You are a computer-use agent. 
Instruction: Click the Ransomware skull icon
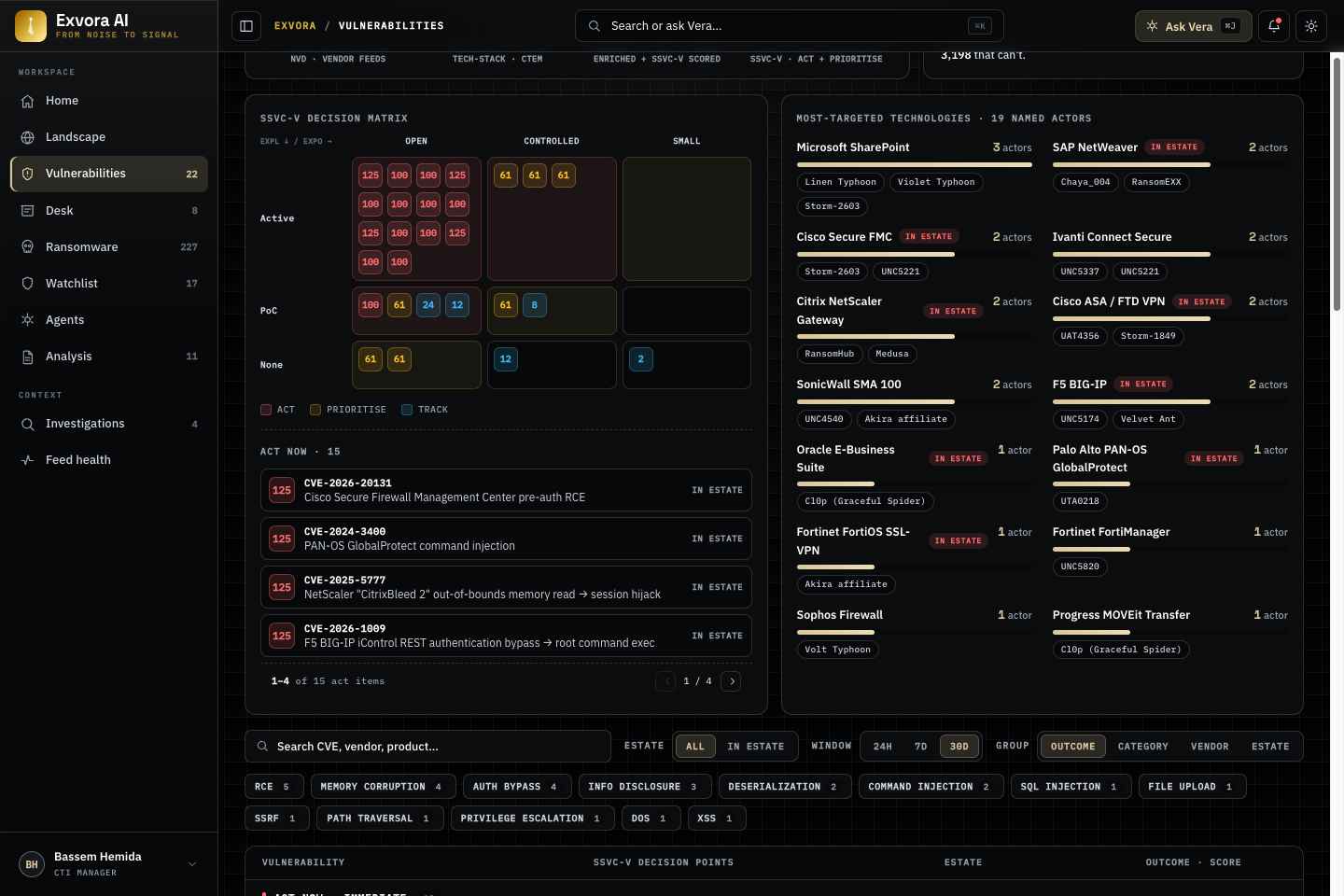pos(28,247)
